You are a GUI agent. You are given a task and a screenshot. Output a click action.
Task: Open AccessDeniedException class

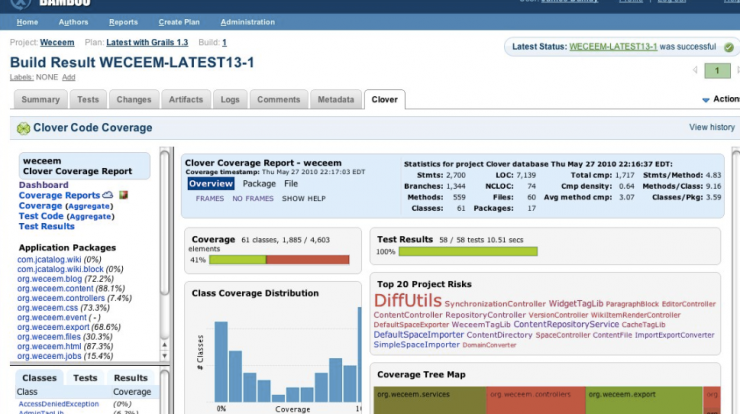(59, 404)
